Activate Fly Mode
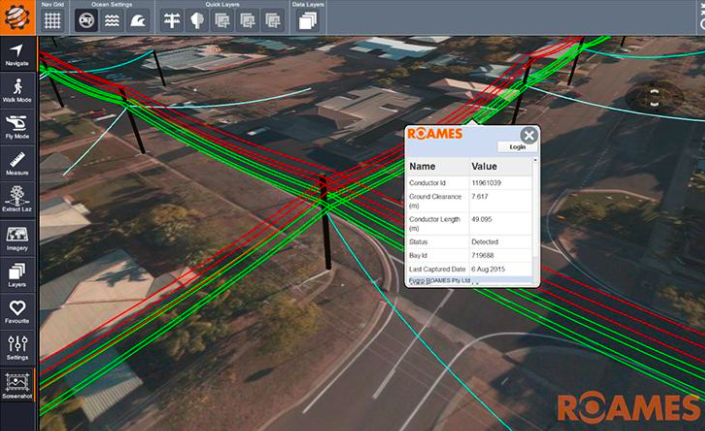The image size is (705, 431). [17, 125]
